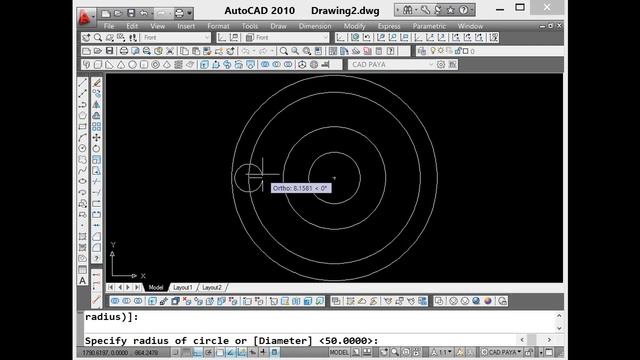Select the Rectangle draw tool
640x360 pixels.
(82, 127)
